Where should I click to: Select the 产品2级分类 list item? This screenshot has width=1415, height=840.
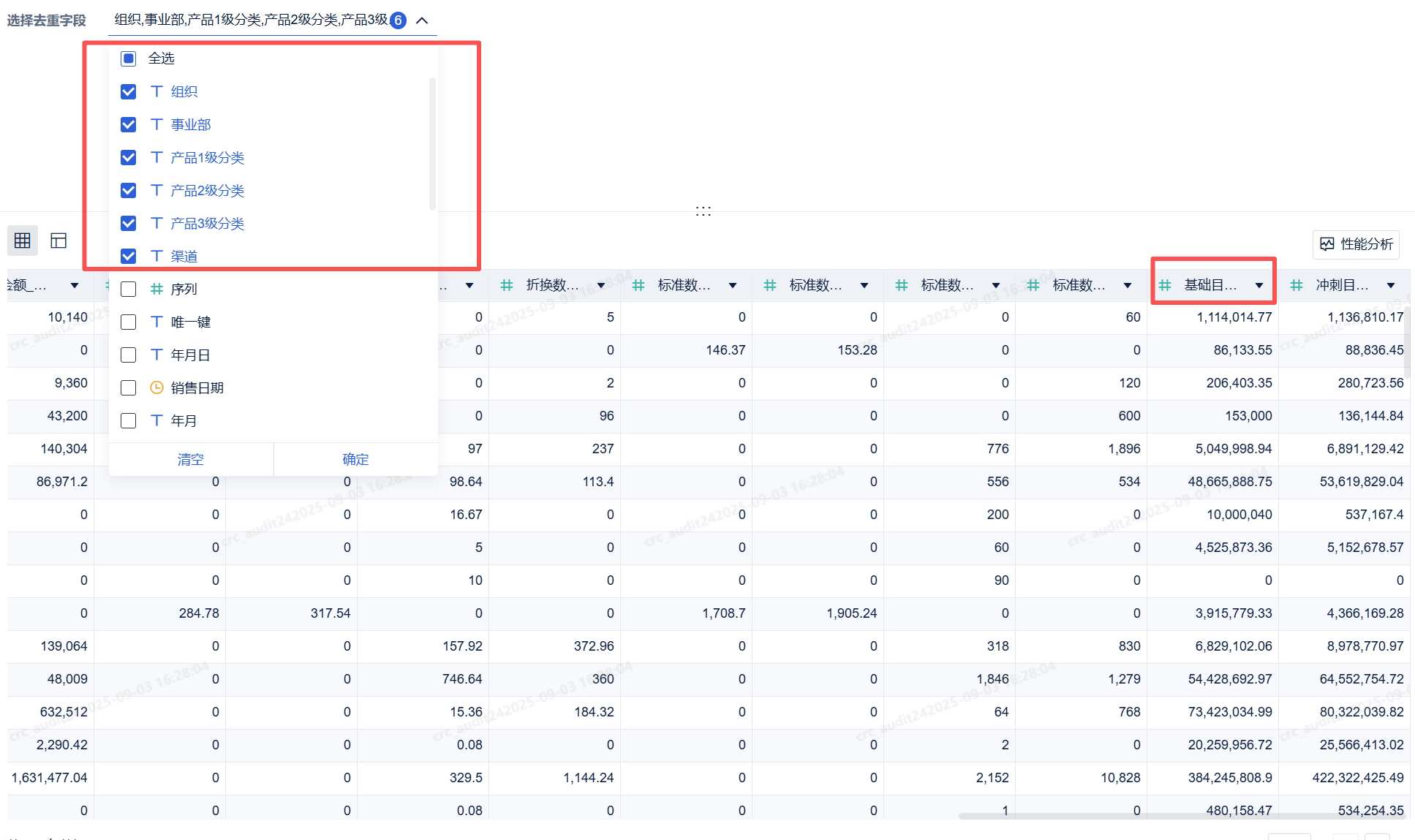pos(208,190)
